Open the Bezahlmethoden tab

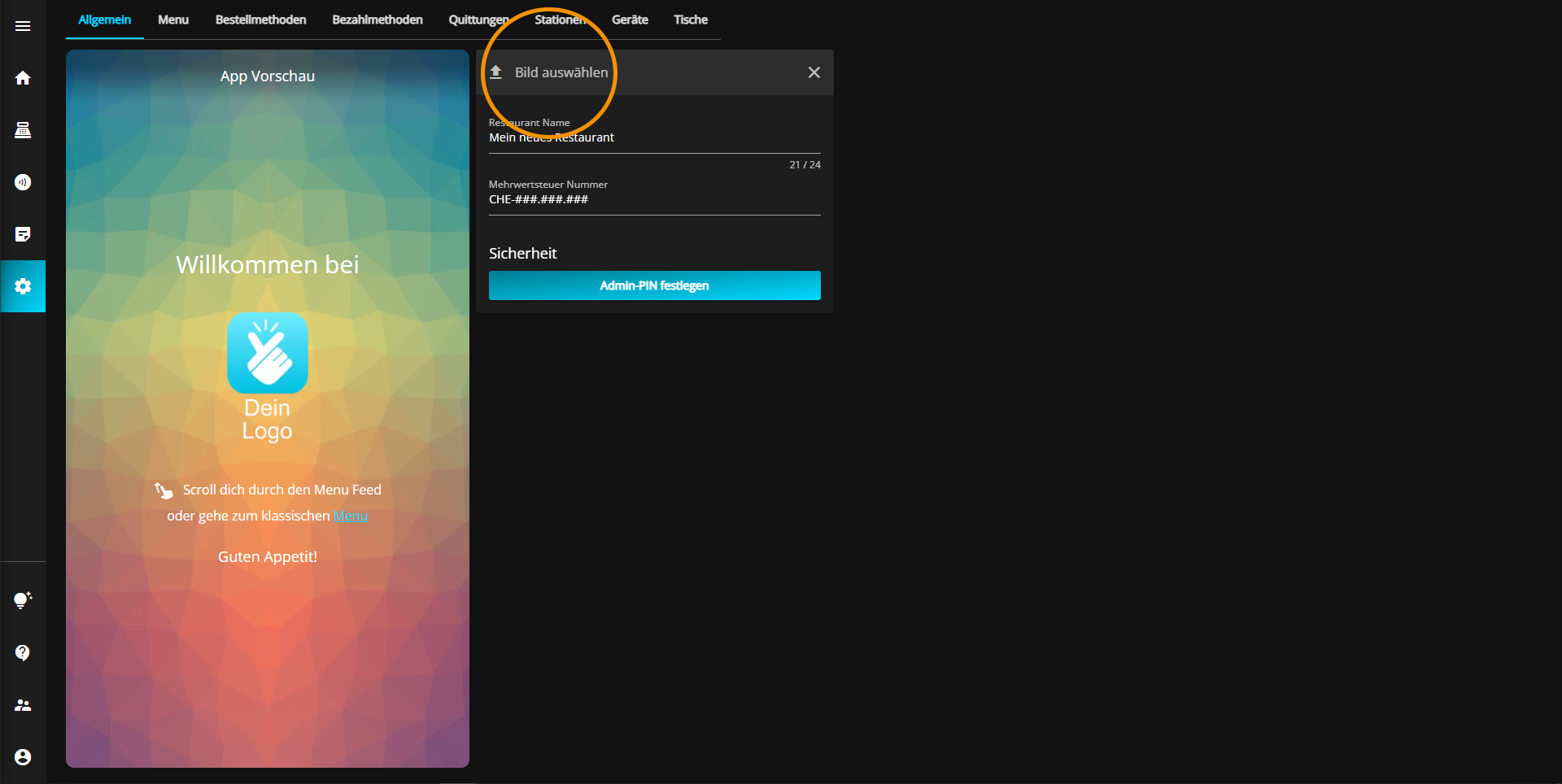377,20
